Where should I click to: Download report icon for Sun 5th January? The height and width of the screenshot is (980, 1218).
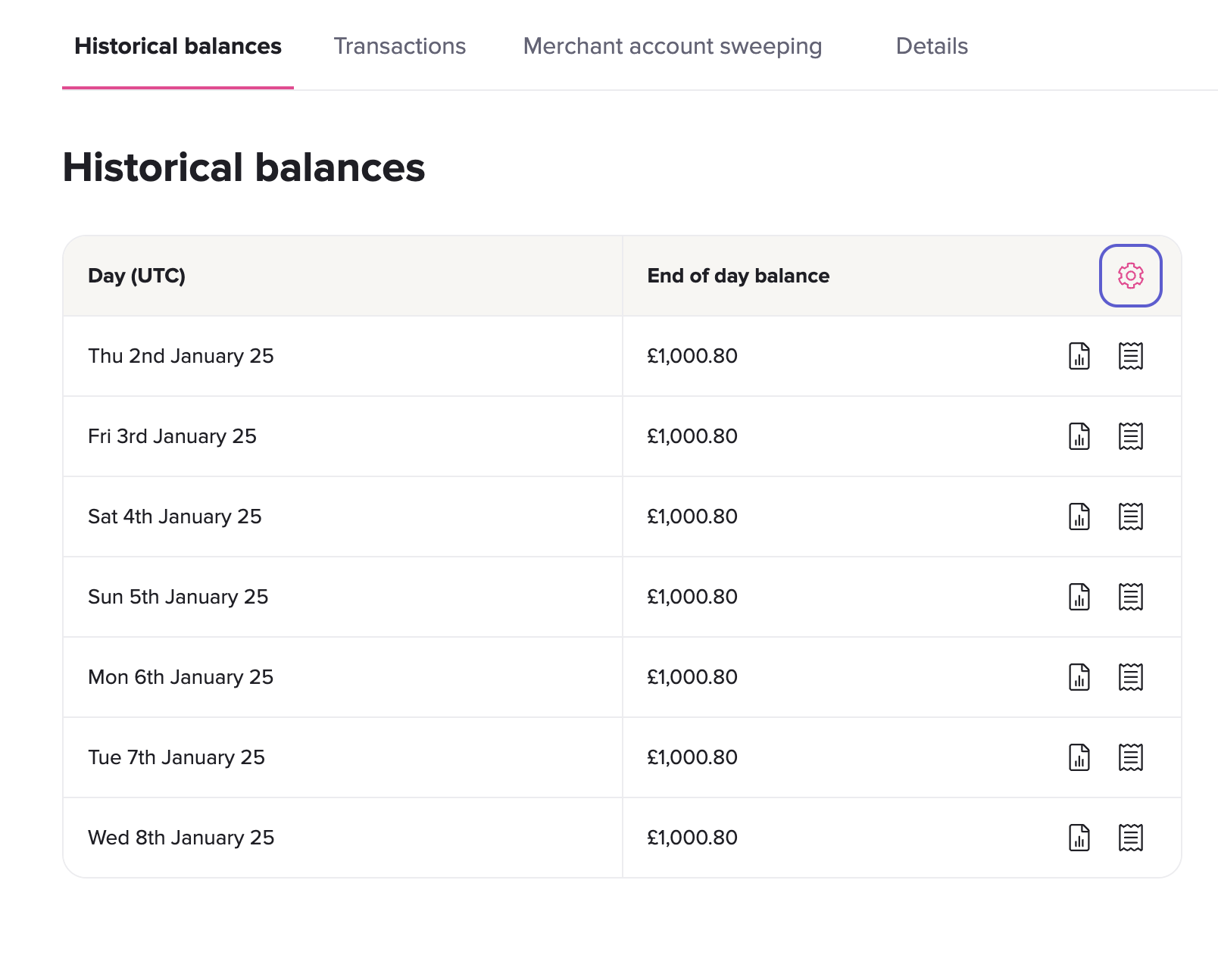point(1079,597)
